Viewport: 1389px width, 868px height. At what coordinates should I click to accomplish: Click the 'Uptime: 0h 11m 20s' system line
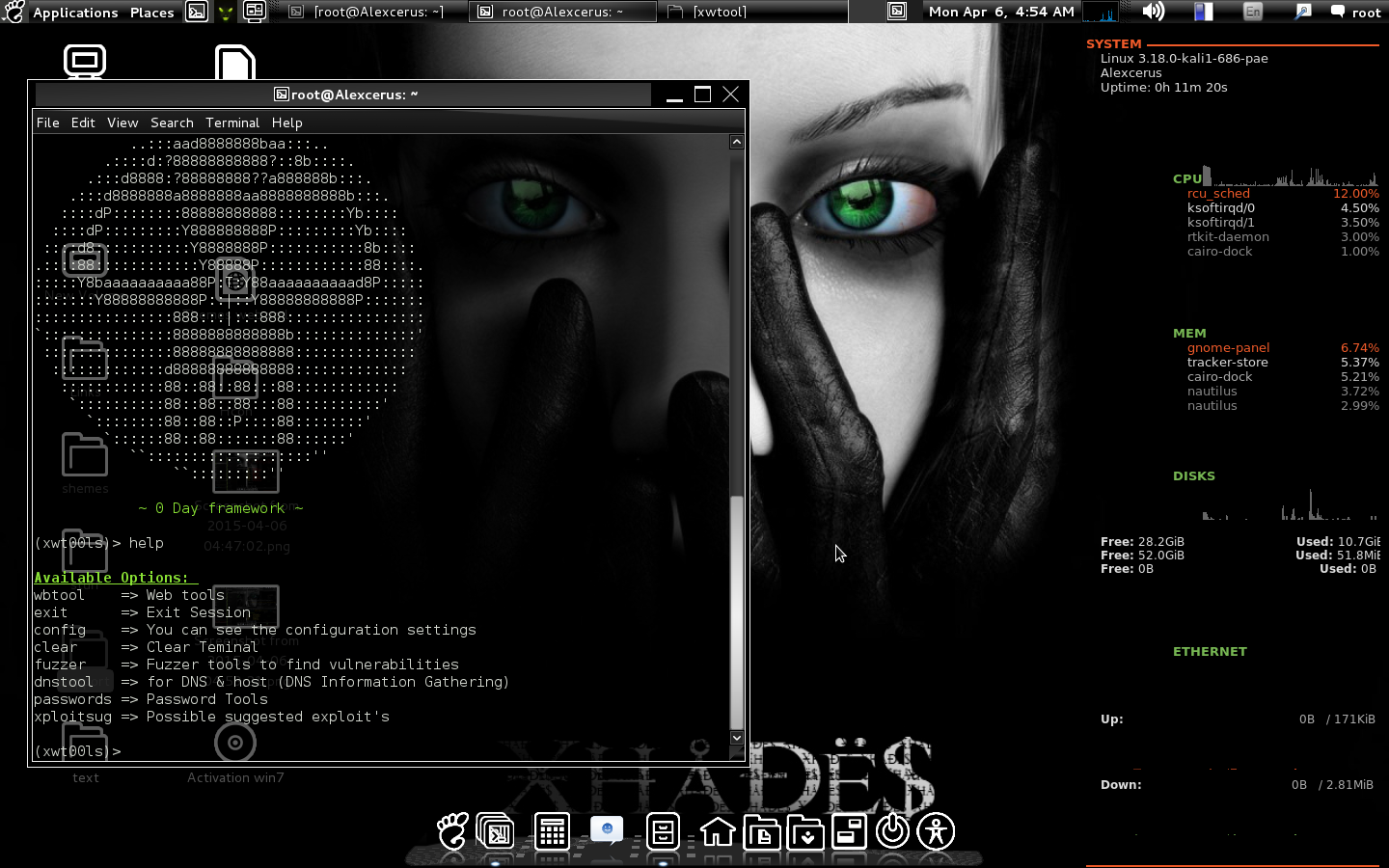coord(1163,87)
